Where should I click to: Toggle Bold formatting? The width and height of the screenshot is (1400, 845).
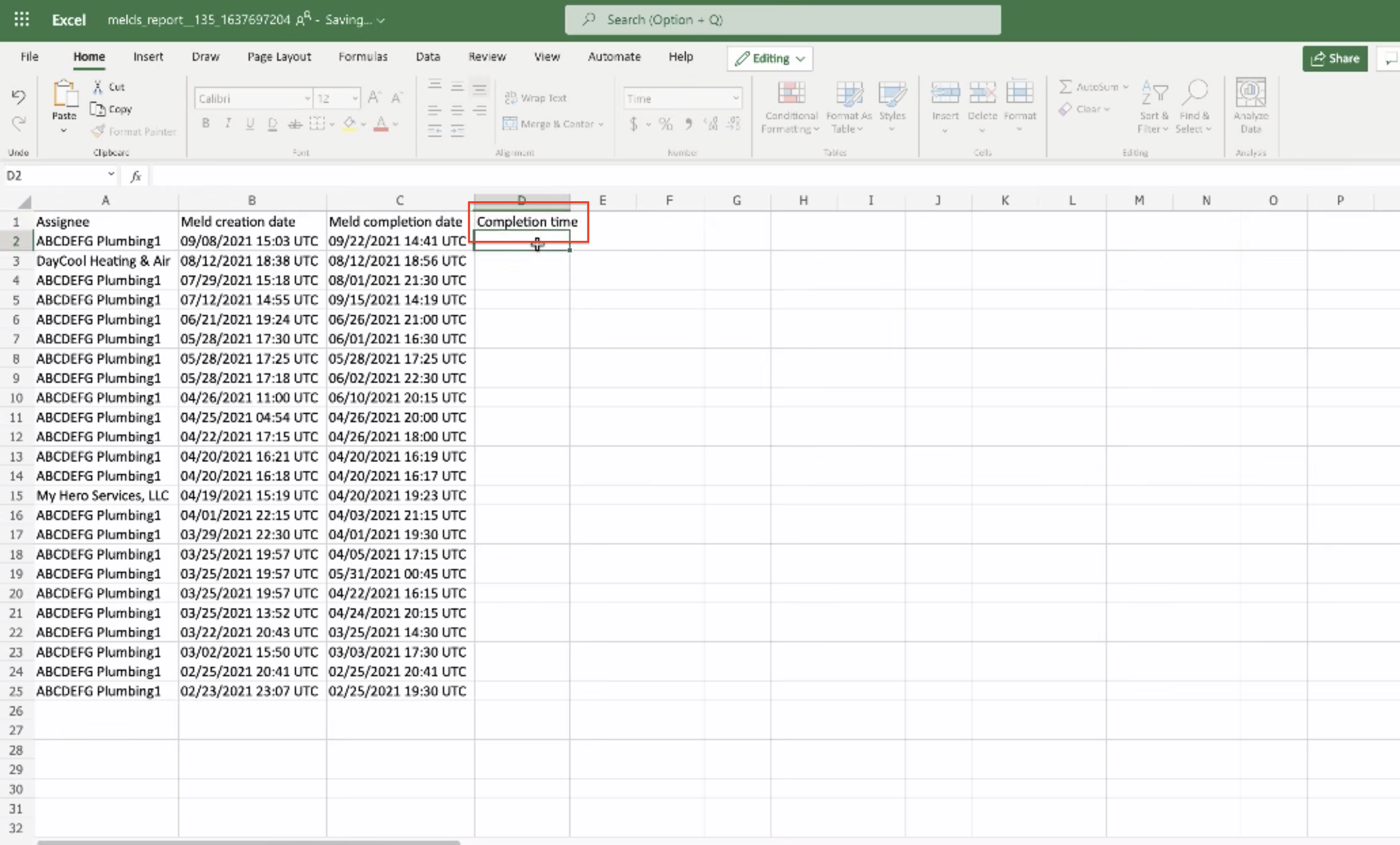click(206, 123)
